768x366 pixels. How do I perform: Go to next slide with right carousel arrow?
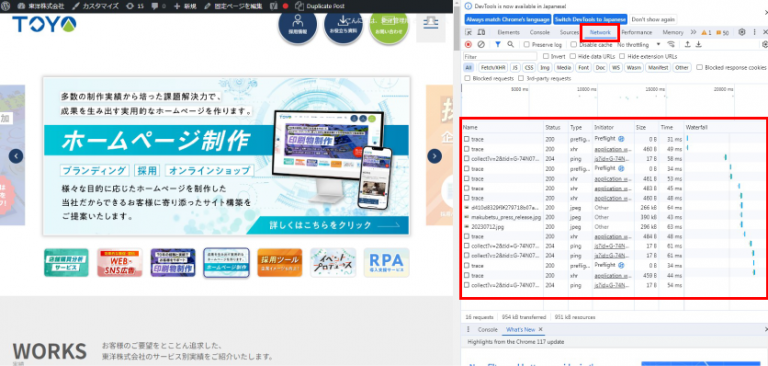point(434,156)
